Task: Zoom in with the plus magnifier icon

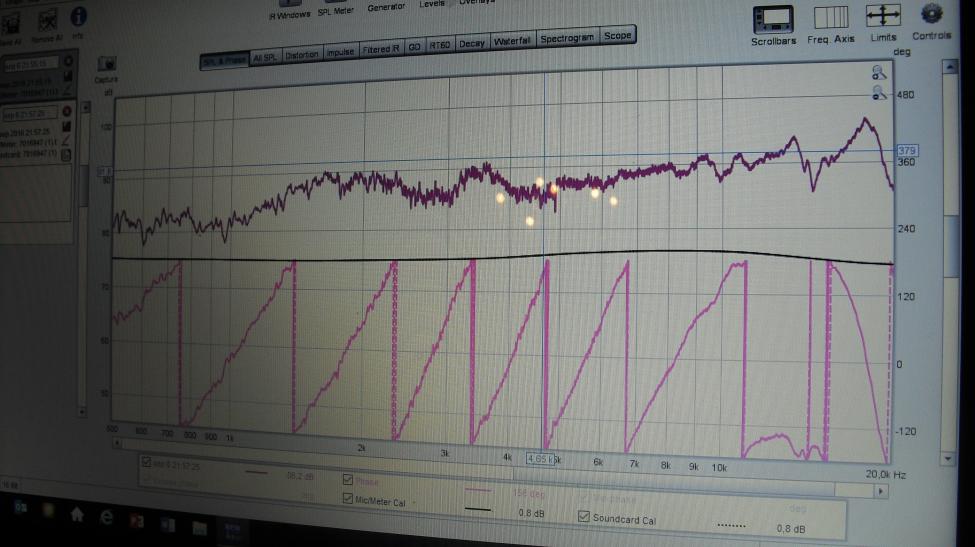Action: (x=879, y=73)
